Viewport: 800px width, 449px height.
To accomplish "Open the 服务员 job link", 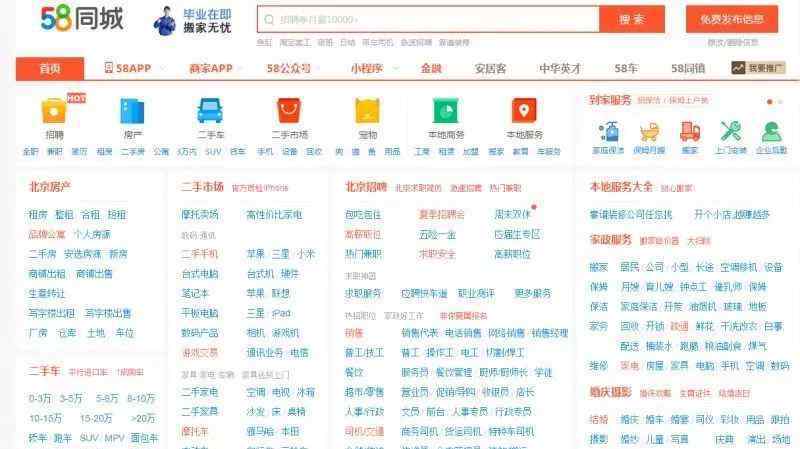I will tap(415, 372).
